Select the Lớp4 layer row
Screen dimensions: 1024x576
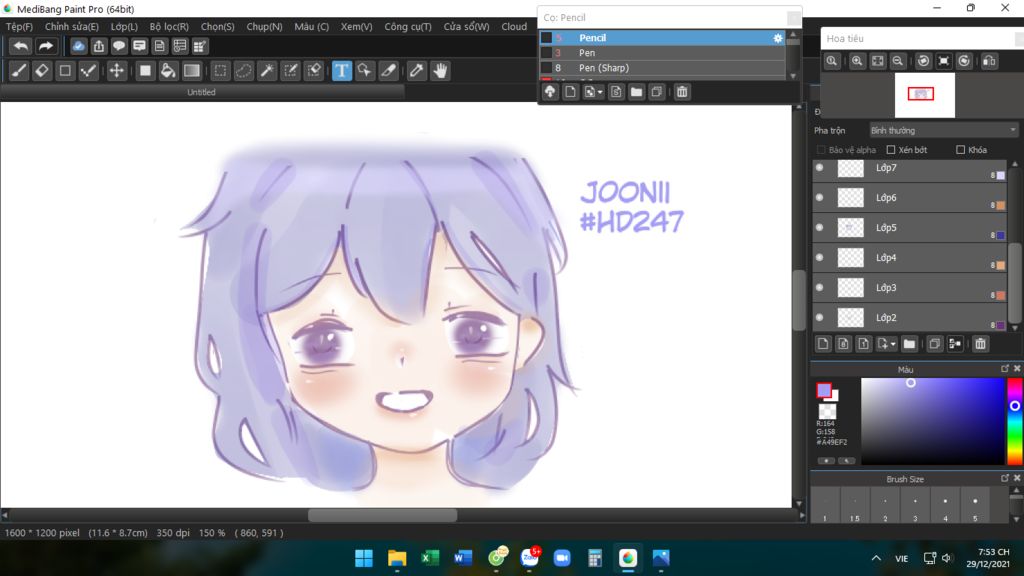(x=910, y=258)
